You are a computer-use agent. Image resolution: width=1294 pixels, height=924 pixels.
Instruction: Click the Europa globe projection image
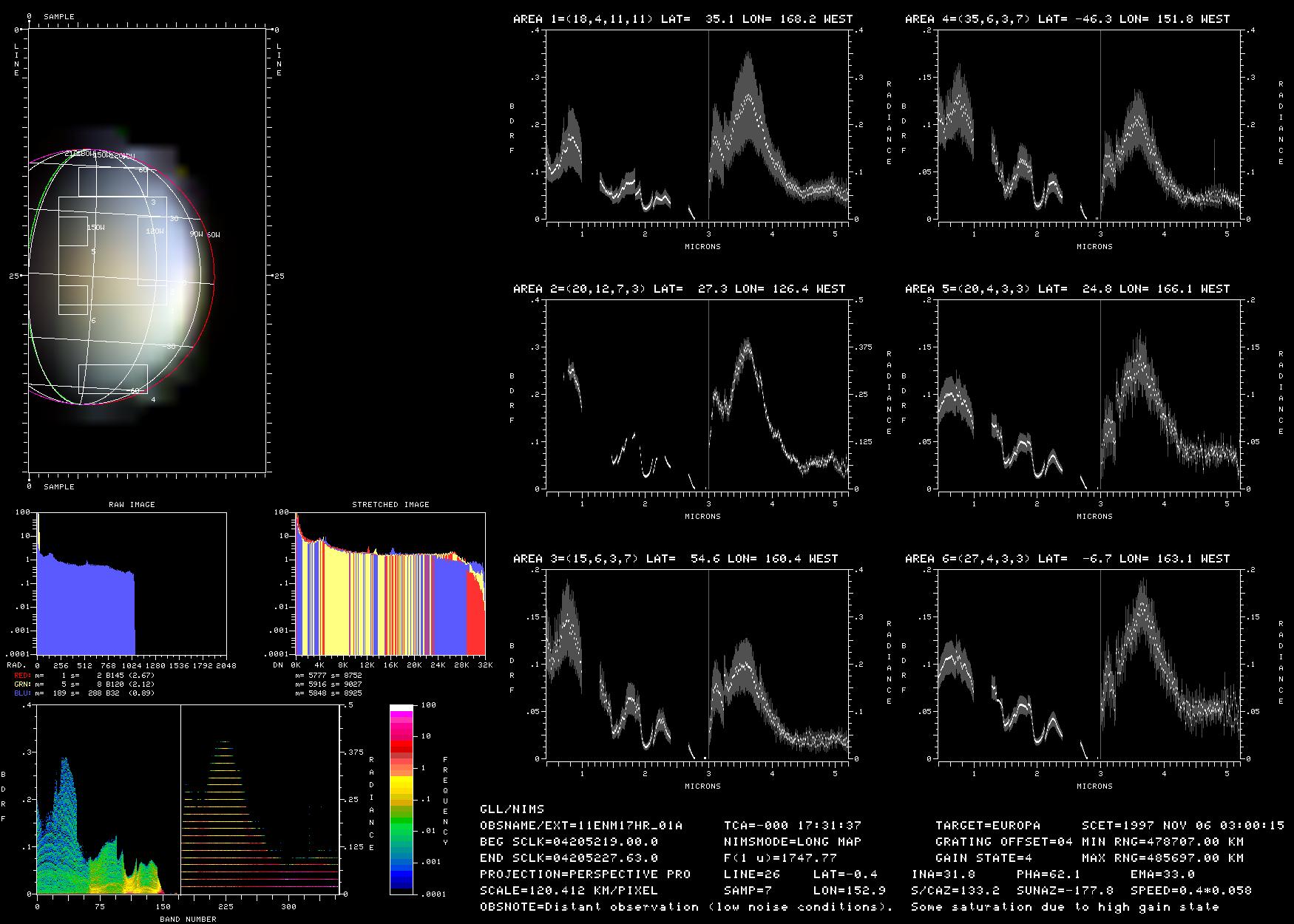(122, 277)
